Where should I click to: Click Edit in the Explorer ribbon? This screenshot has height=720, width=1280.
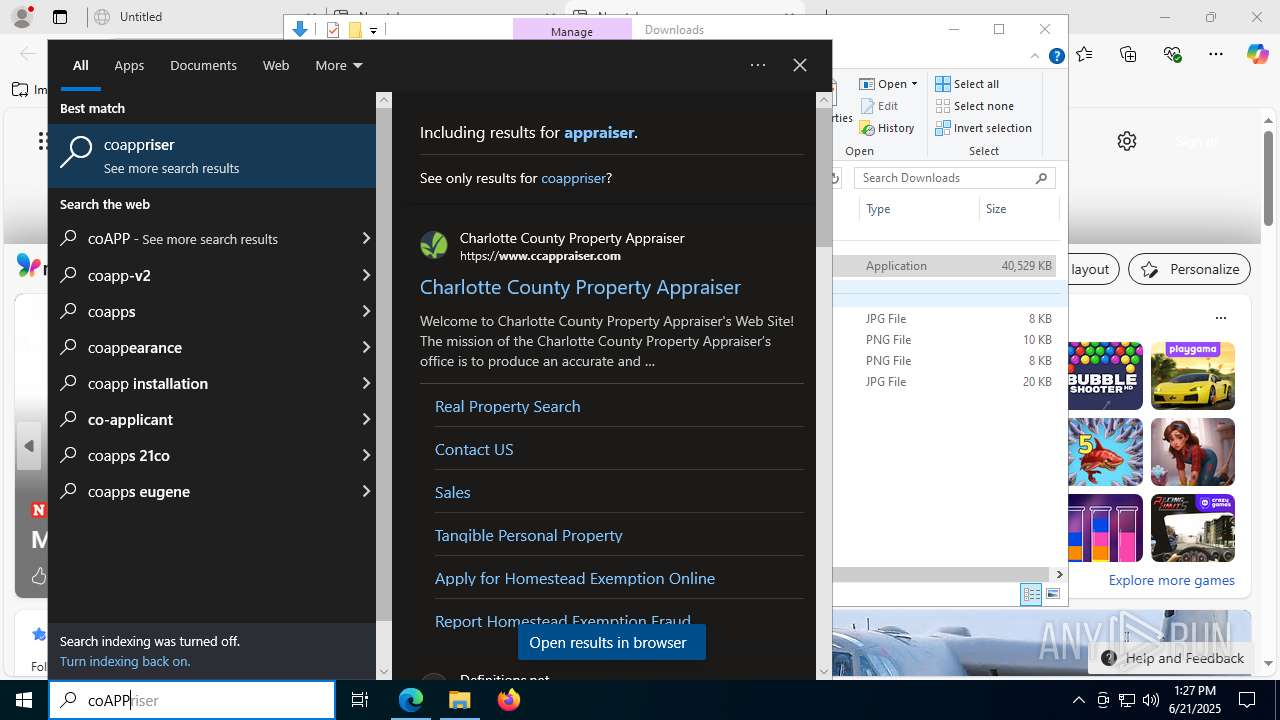[x=879, y=106]
